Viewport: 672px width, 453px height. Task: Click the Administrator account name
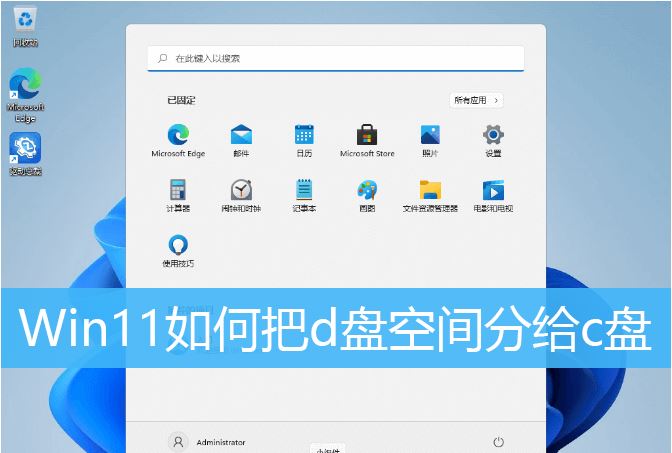(x=221, y=442)
